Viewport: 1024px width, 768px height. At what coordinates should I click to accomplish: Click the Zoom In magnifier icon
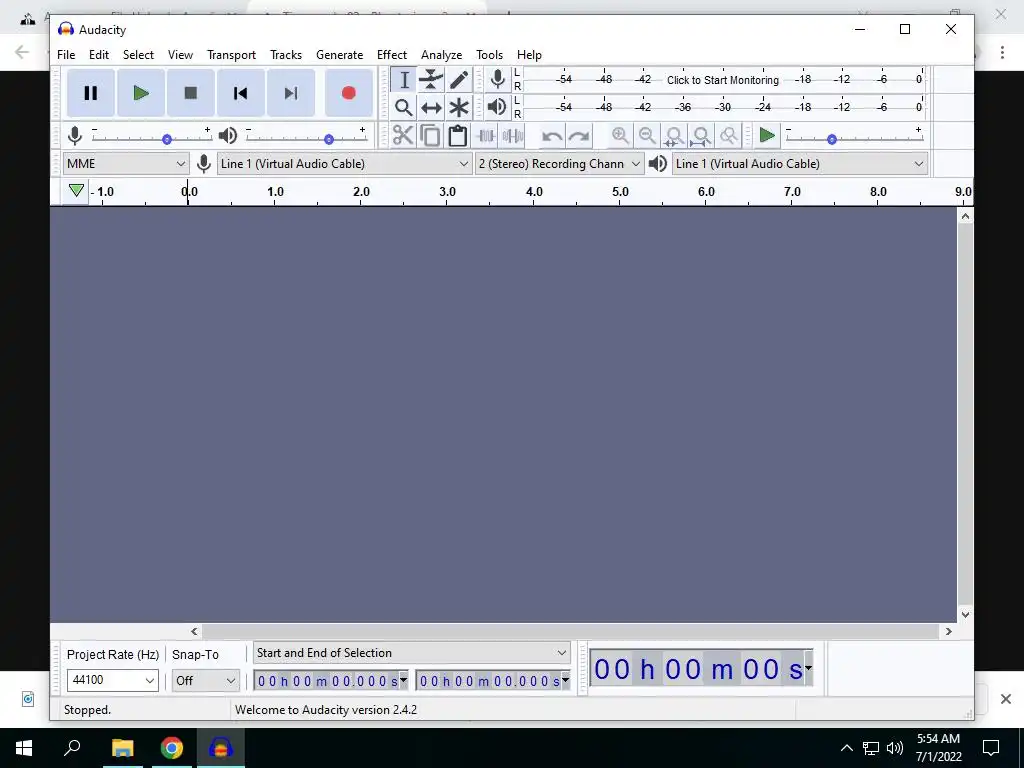click(x=620, y=136)
